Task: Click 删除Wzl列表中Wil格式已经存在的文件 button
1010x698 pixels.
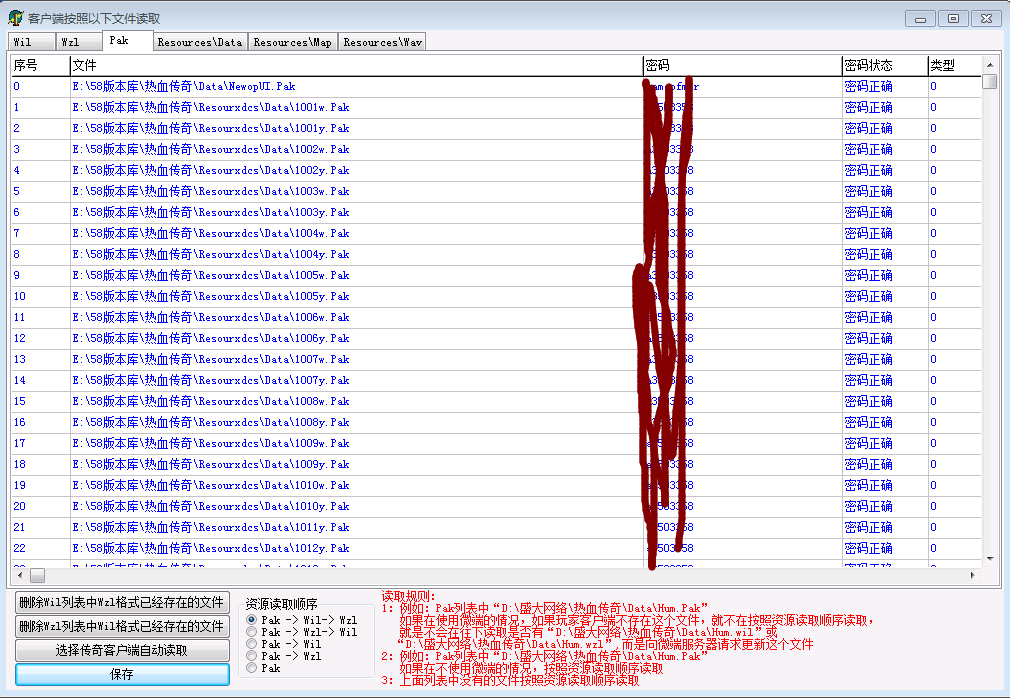Action: (x=122, y=626)
